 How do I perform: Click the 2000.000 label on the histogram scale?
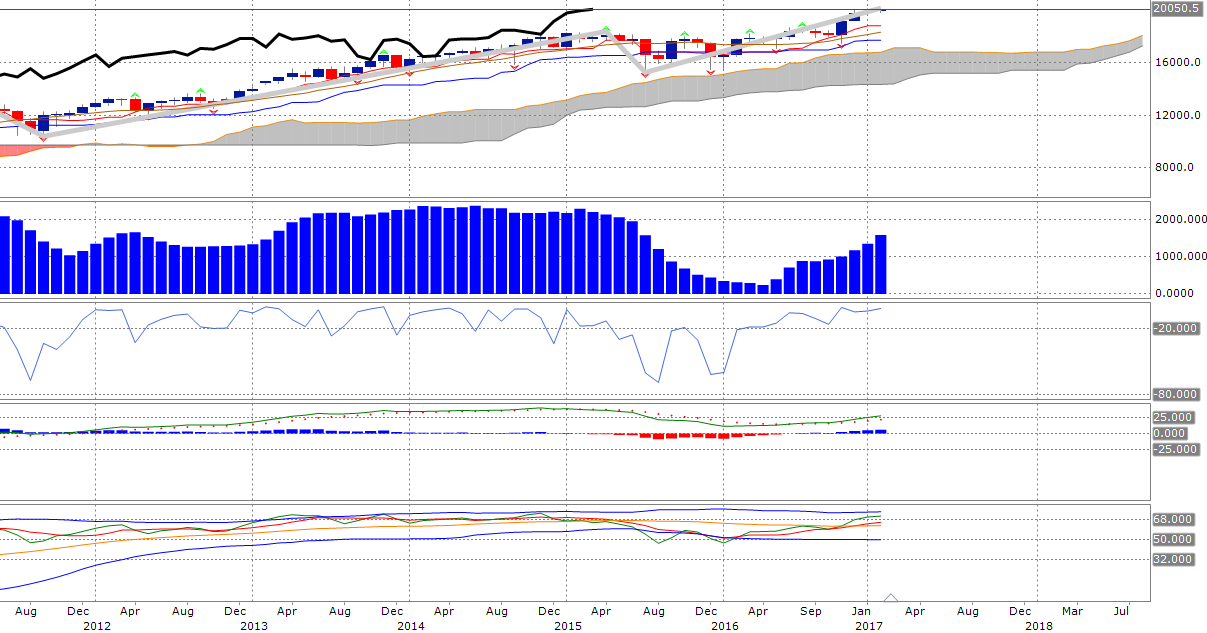1176,219
